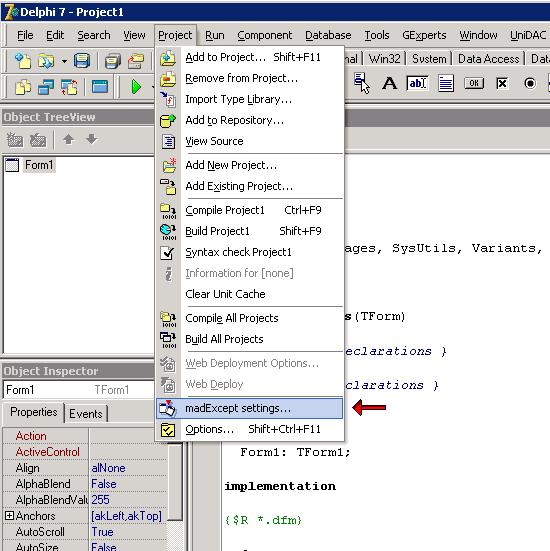550x551 pixels.
Task: Click the Open Project toolbar icon
Action: point(136,61)
